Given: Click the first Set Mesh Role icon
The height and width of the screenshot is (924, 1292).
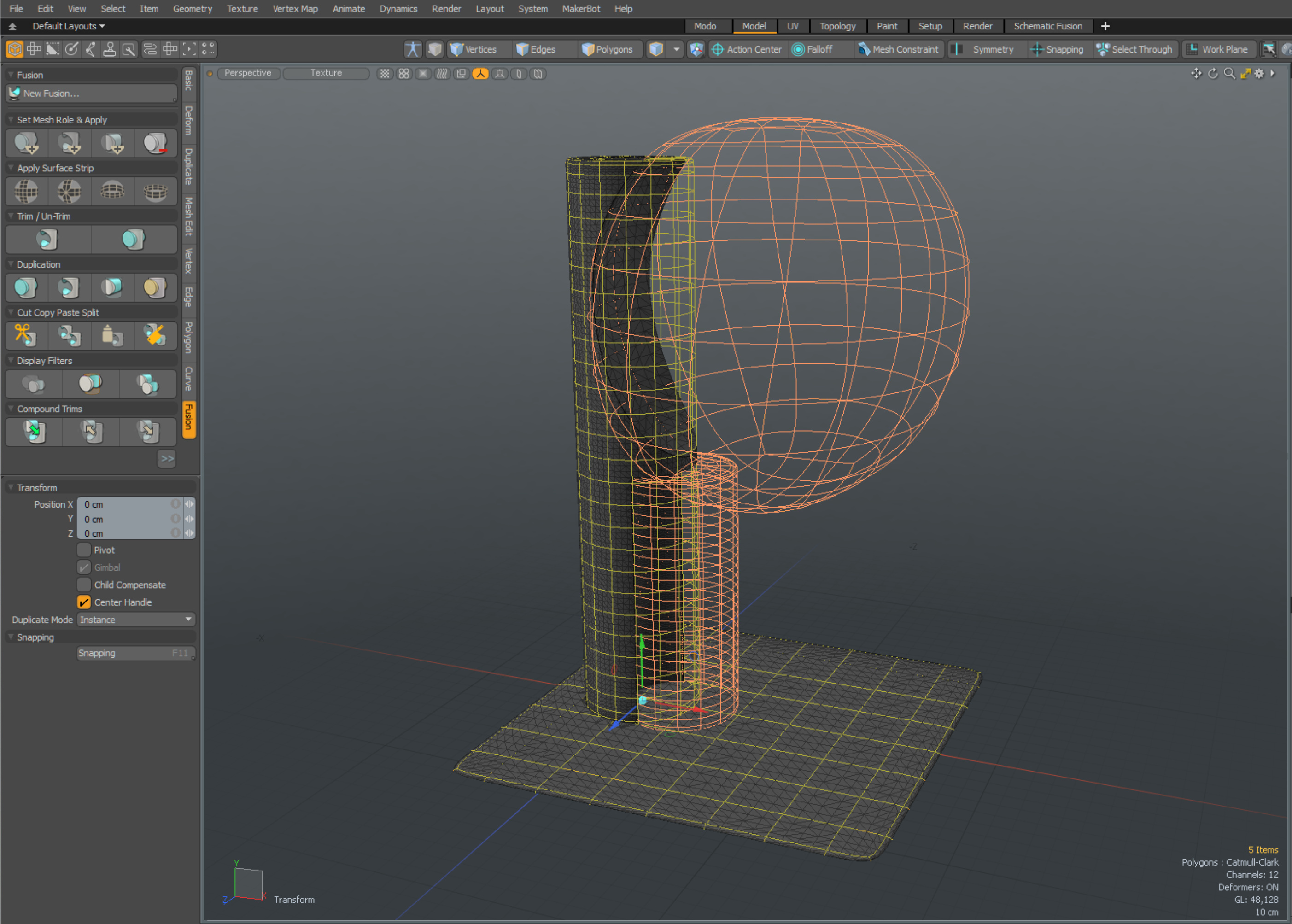Looking at the screenshot, I should pos(26,143).
